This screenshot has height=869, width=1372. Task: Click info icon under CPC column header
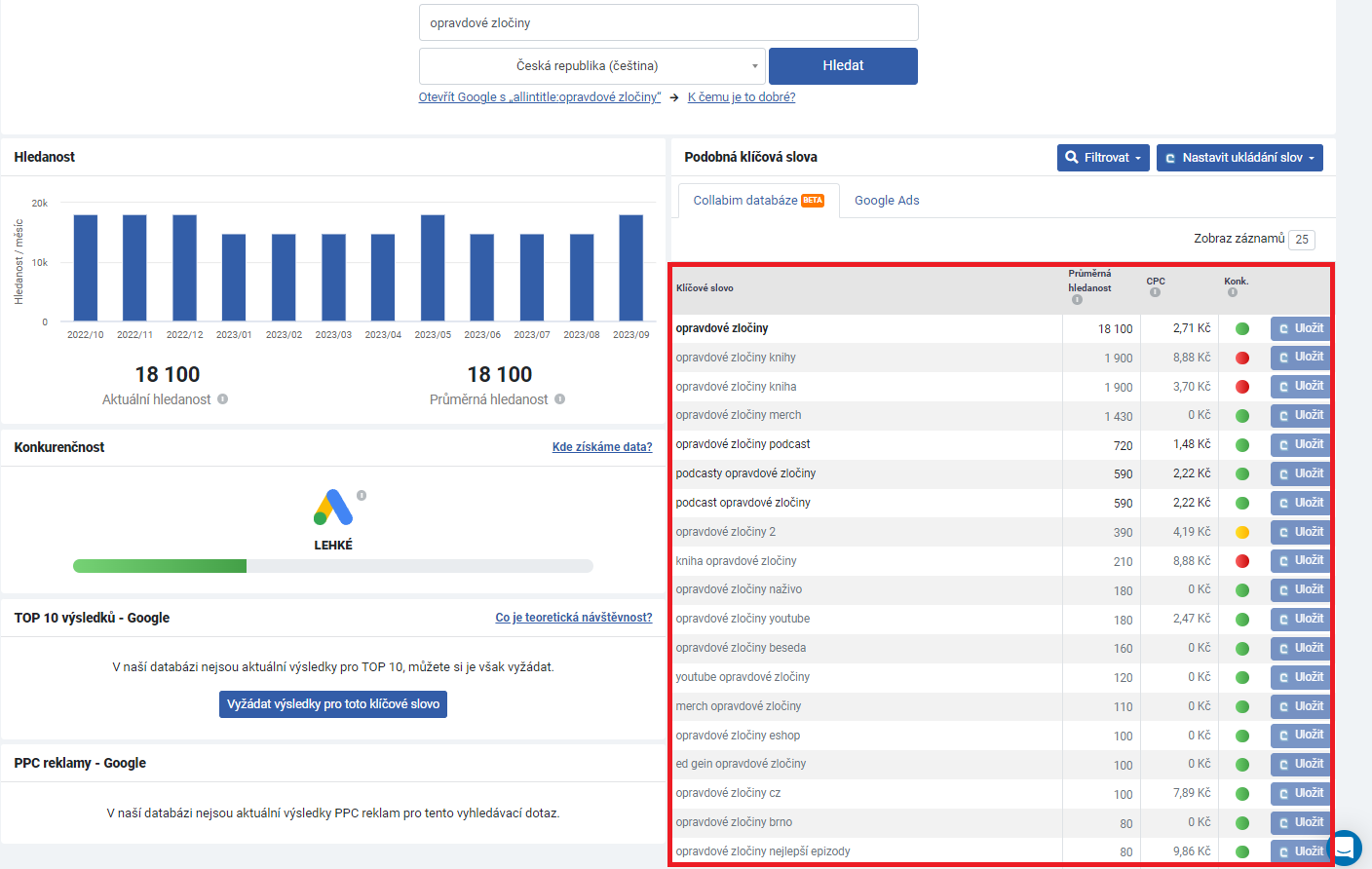point(1155,292)
